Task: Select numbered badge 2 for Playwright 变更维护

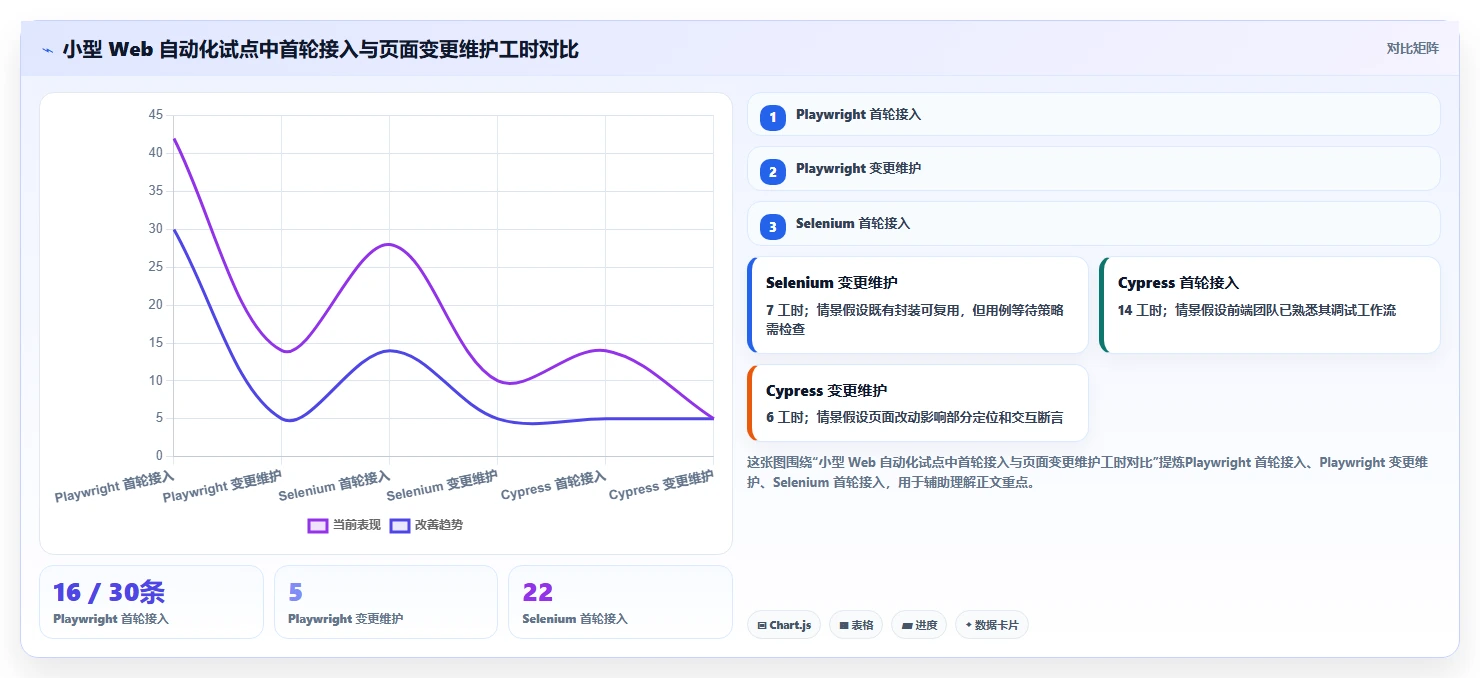Action: tap(772, 172)
